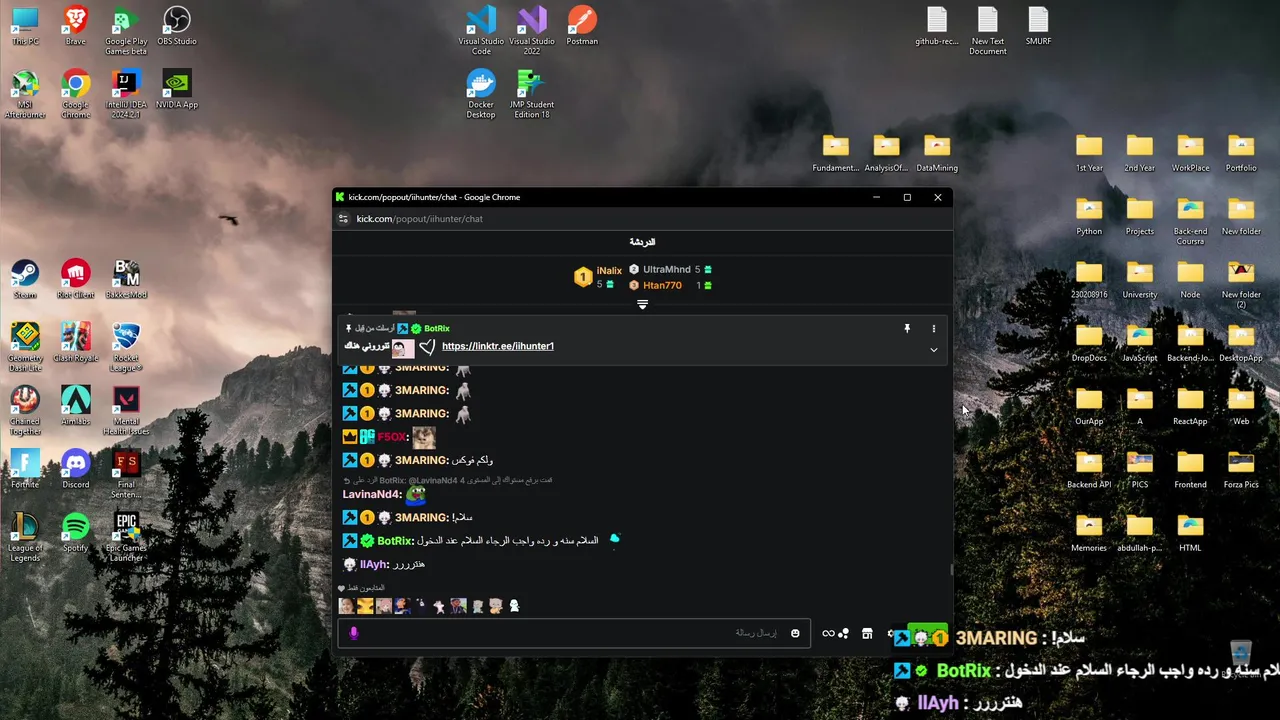Open Docker Desktop shortcut
This screenshot has height=720, width=1280.
click(x=481, y=94)
